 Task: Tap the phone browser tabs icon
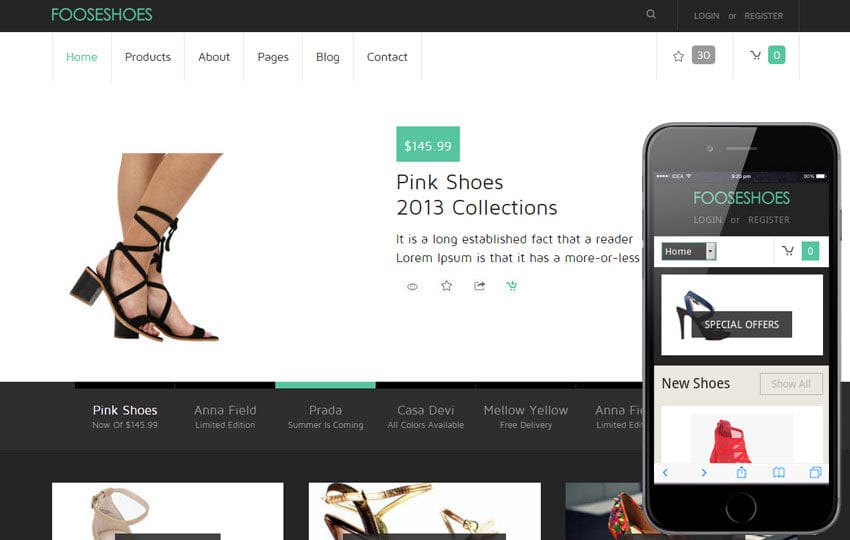(x=815, y=472)
